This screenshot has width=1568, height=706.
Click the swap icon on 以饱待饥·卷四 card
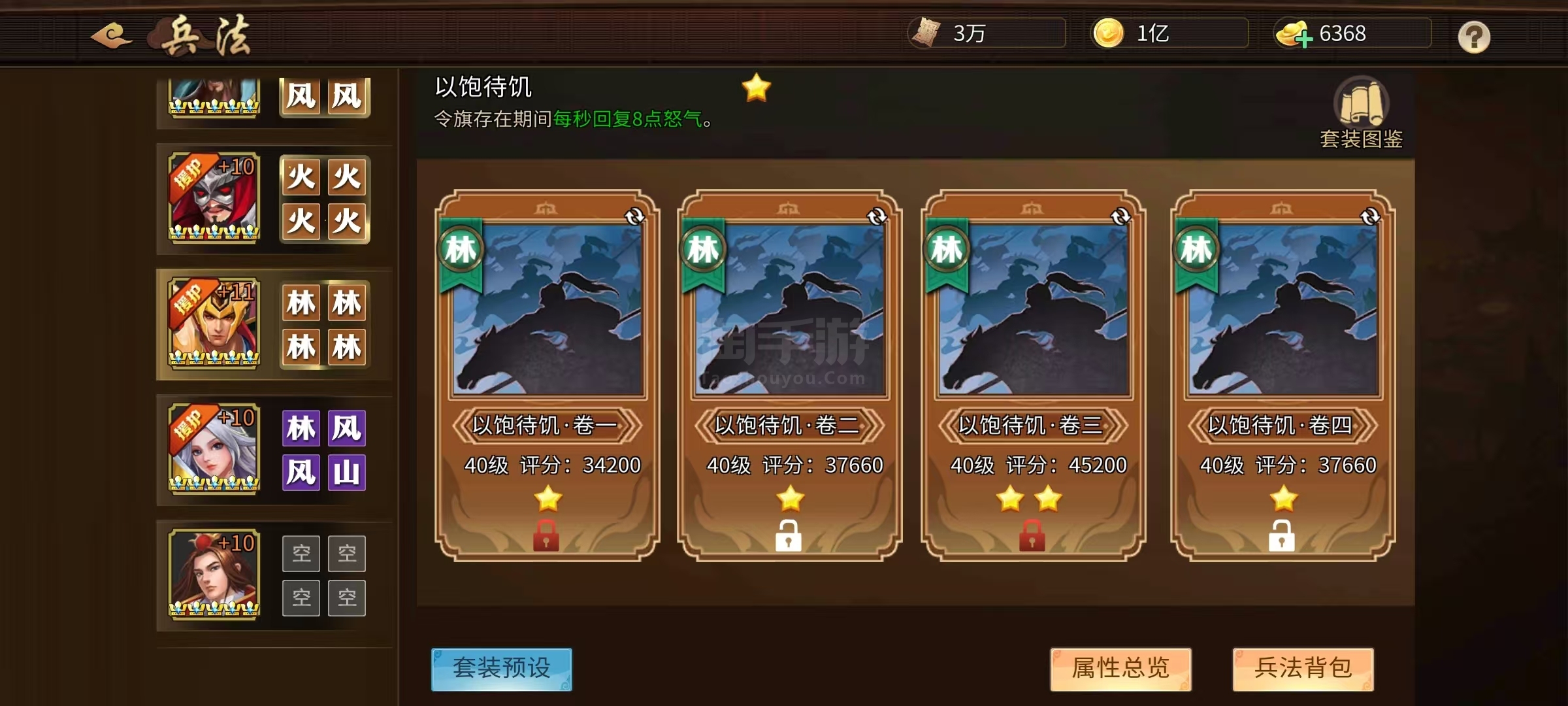click(1370, 216)
